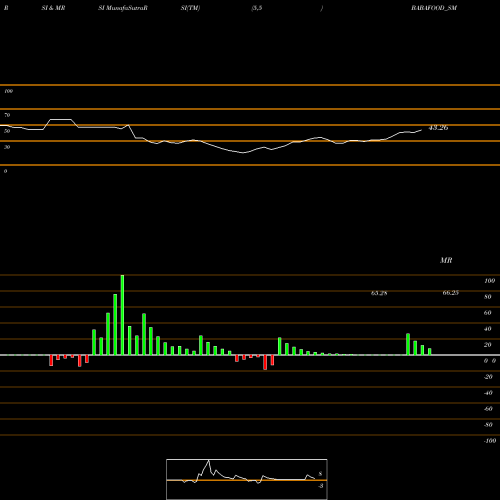The image size is (500, 500).
Task: Click the MR axis label -100
Action: tap(490, 441)
